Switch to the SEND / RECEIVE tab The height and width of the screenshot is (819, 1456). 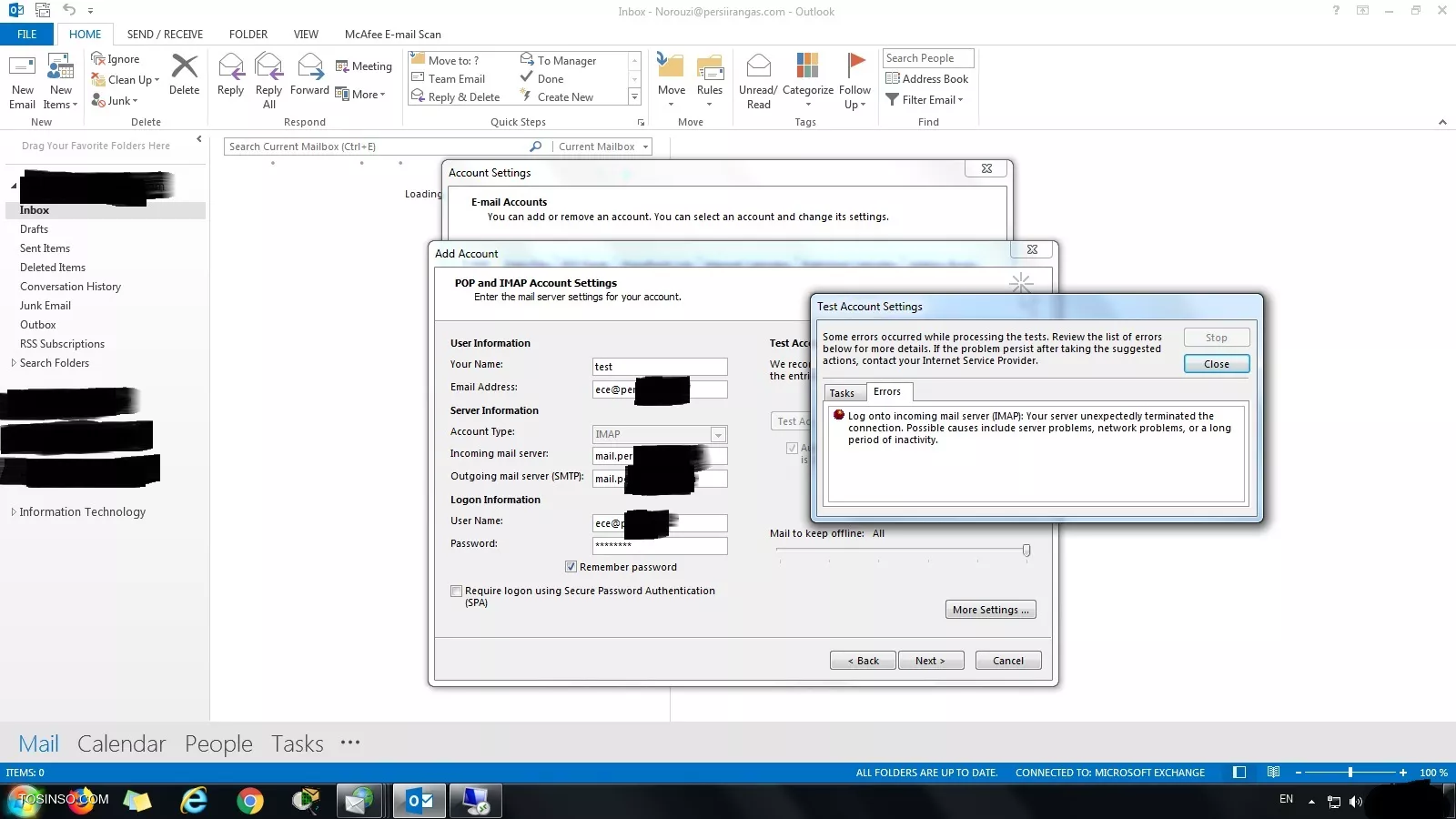click(x=165, y=35)
